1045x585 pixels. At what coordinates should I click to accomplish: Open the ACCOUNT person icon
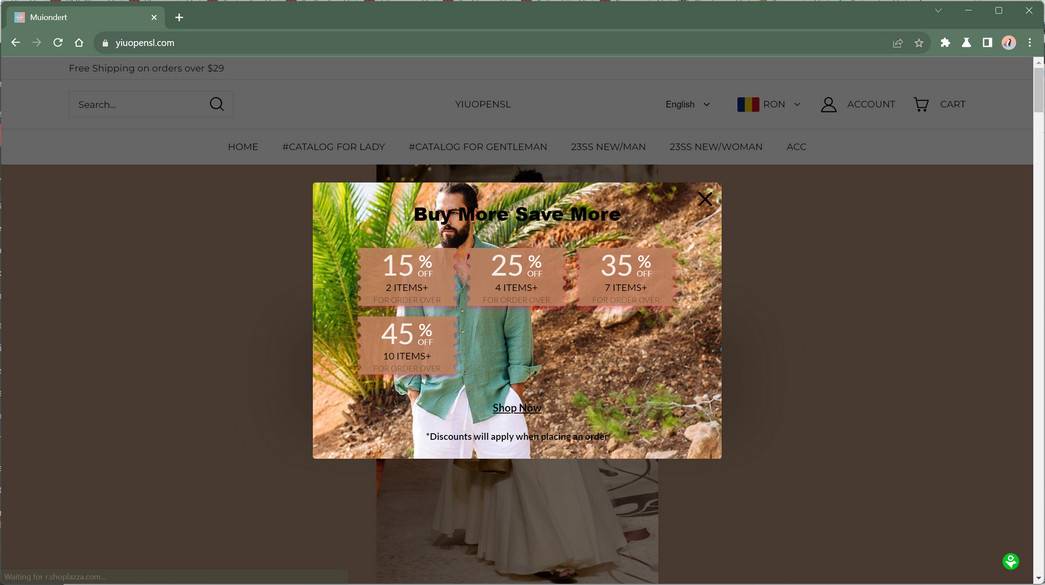click(828, 103)
